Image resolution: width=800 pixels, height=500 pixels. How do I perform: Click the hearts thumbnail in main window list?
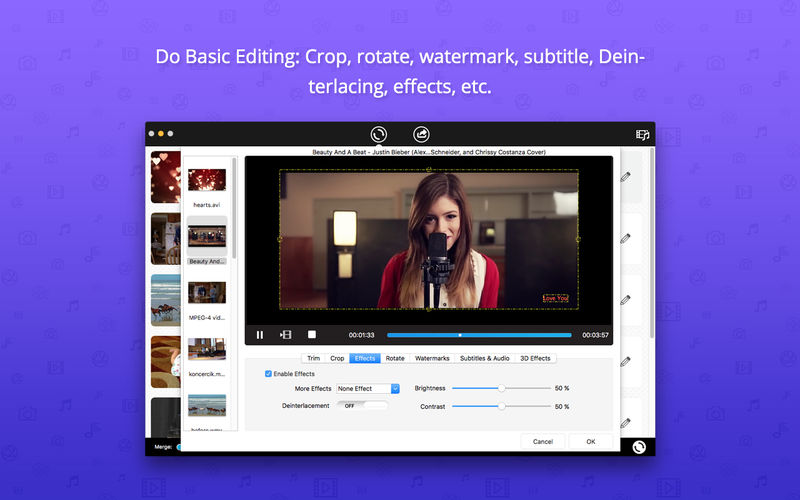point(166,177)
